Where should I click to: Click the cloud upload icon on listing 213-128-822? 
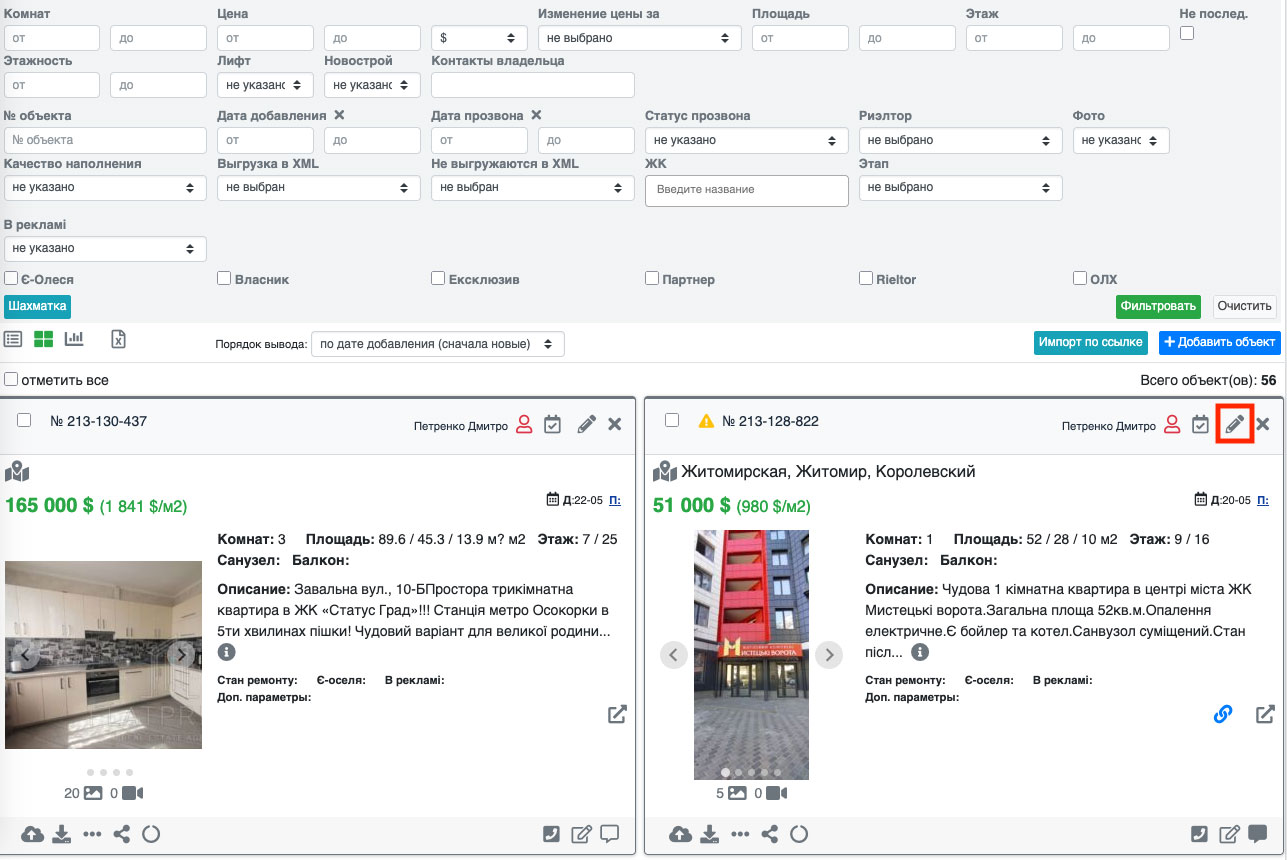coord(680,834)
